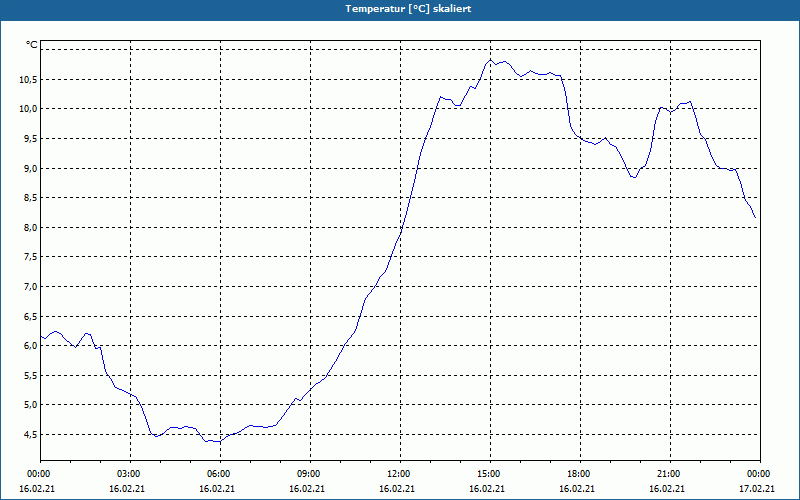Screen dimensions: 800x500
Task: Click the 5,5 temperature axis label
Action: [x=30, y=376]
